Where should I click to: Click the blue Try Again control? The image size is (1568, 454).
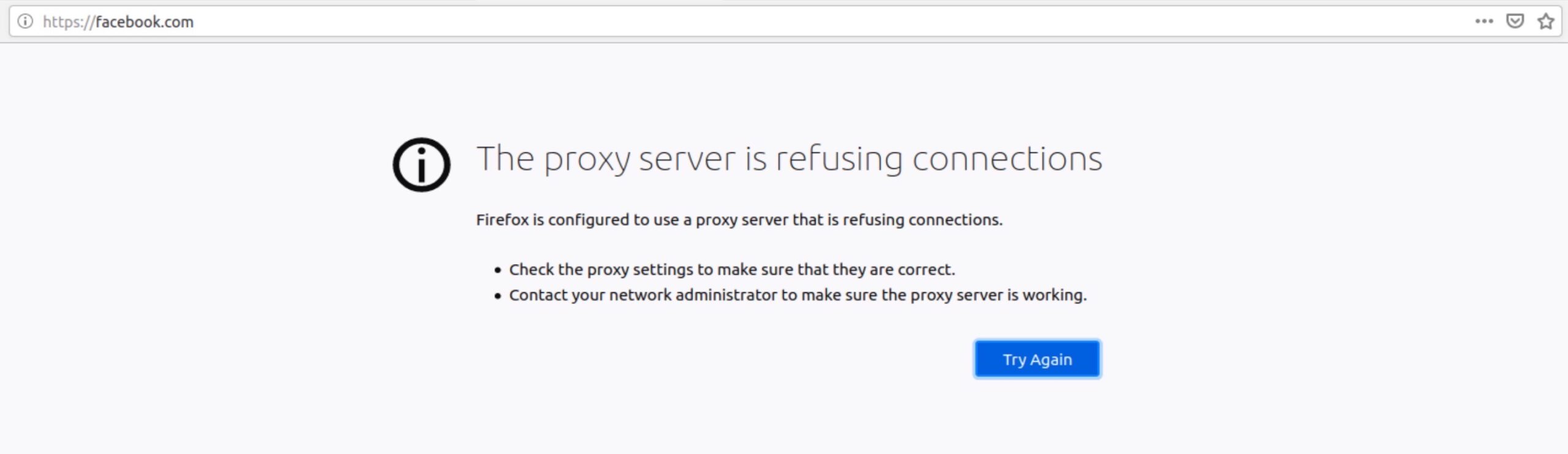(x=1036, y=359)
